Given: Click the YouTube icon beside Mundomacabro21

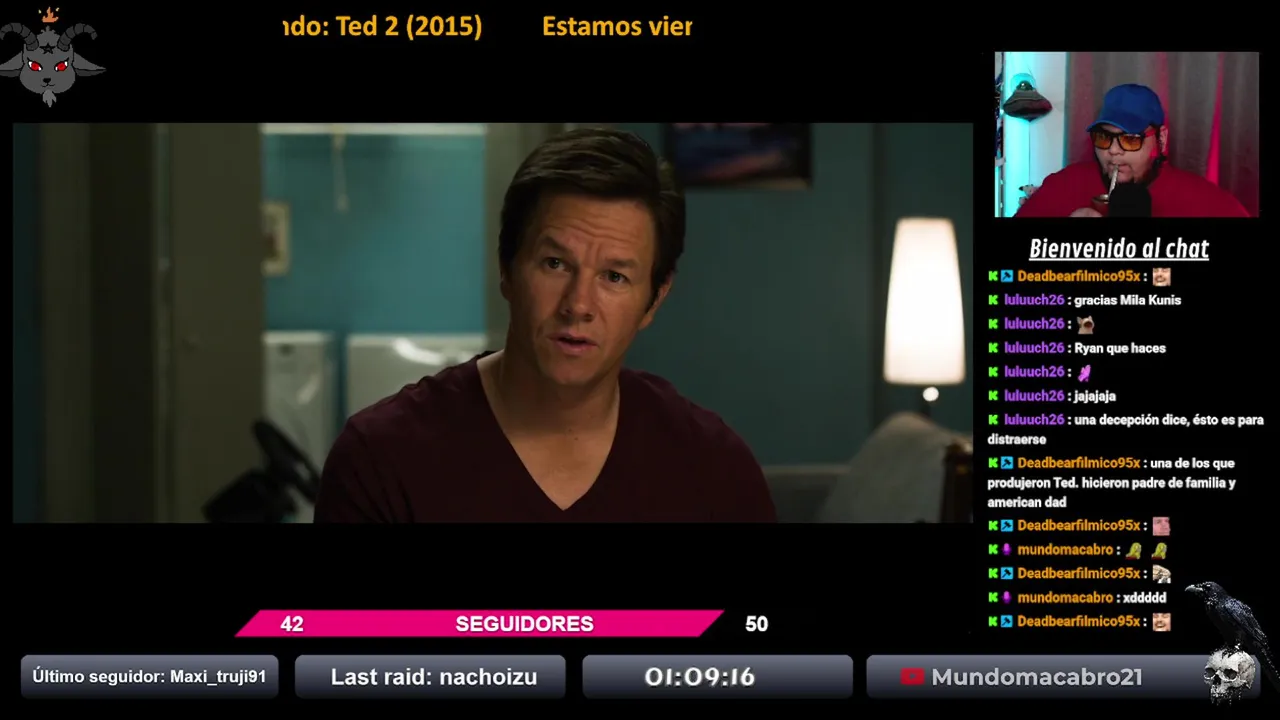Looking at the screenshot, I should pos(911,677).
